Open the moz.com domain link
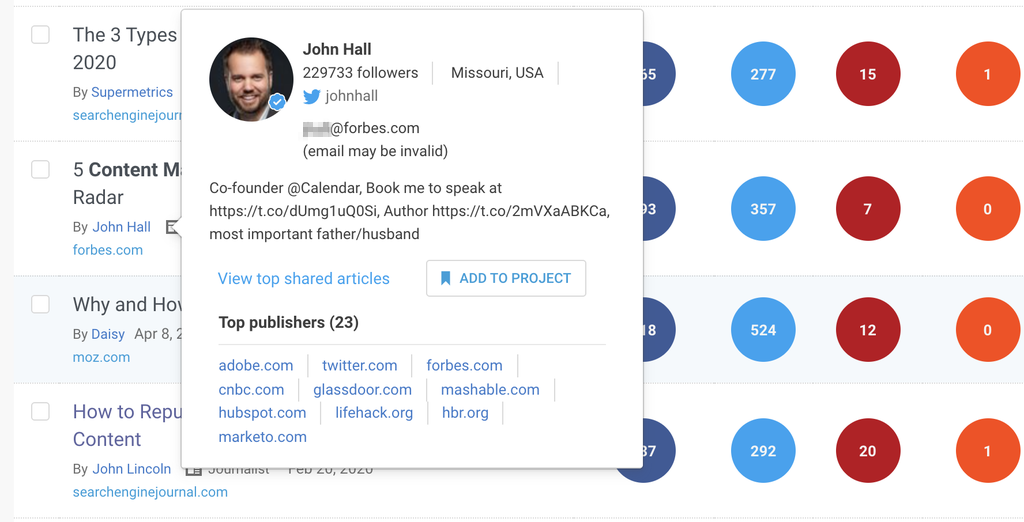The image size is (1024, 522). 102,357
